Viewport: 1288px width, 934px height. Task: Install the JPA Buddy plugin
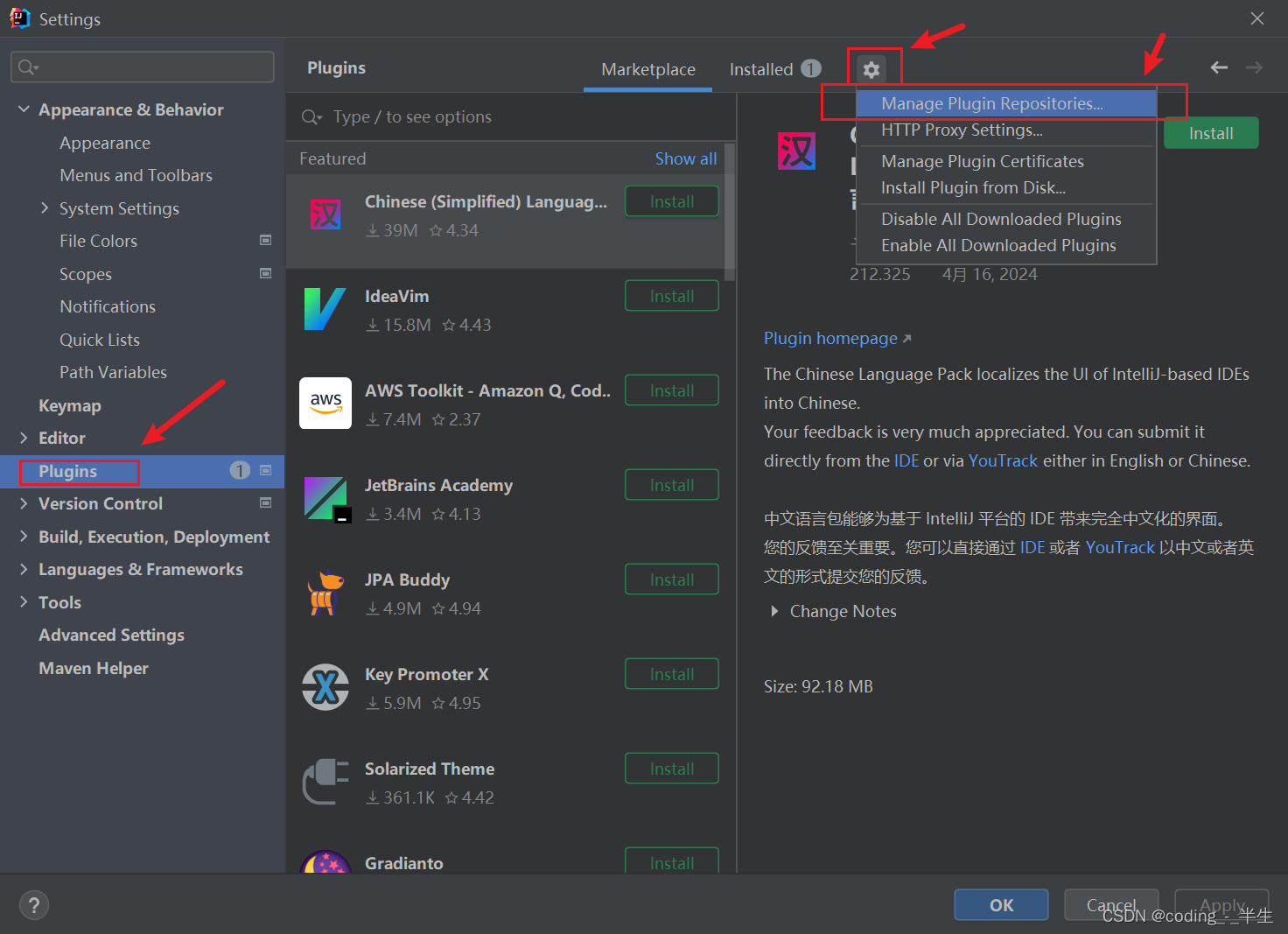[672, 579]
